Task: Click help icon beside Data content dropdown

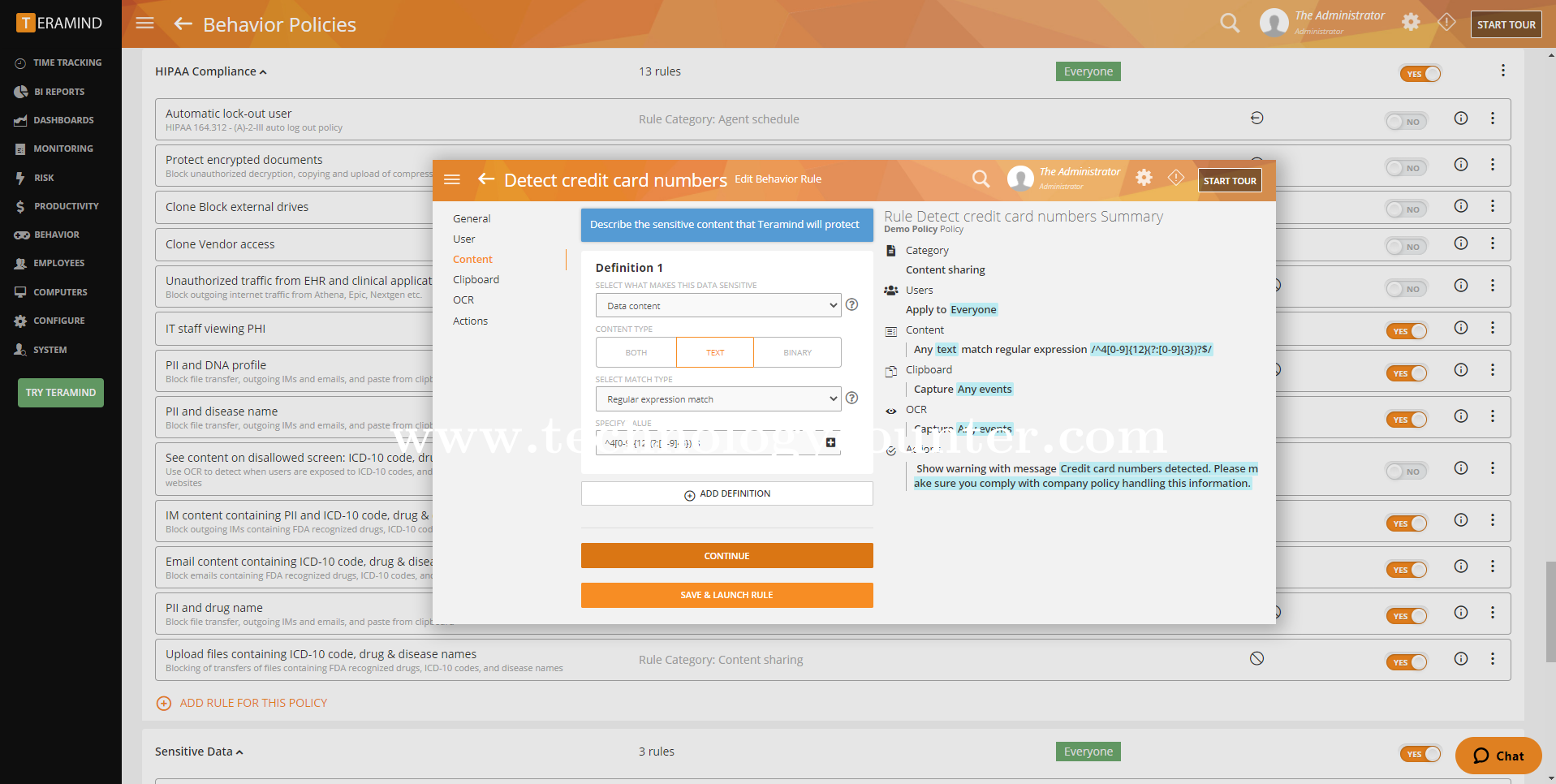Action: click(851, 305)
